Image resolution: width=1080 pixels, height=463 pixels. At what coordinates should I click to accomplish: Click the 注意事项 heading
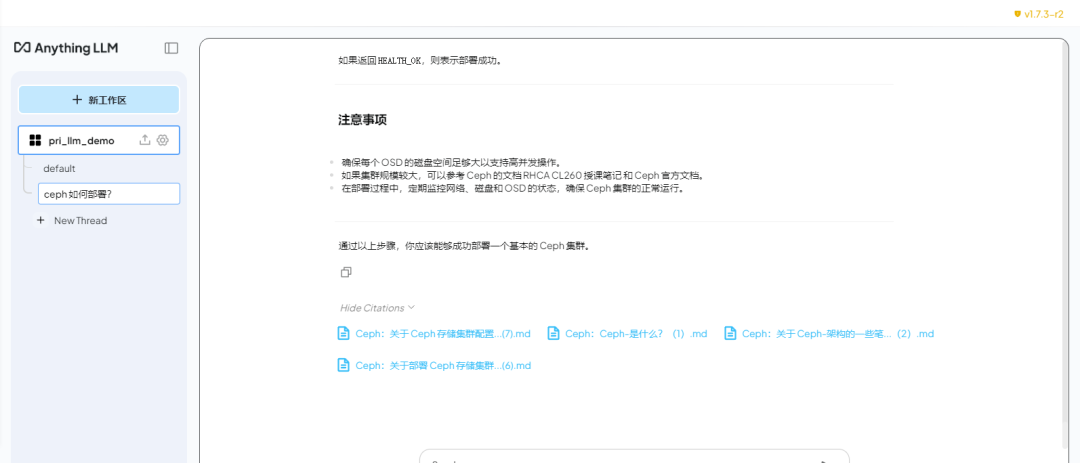[x=362, y=119]
